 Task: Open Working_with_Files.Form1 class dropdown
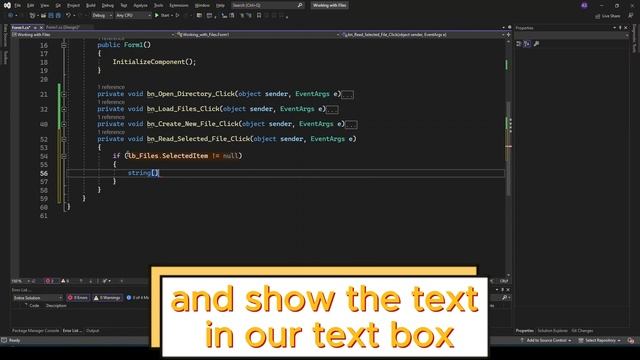(x=258, y=35)
